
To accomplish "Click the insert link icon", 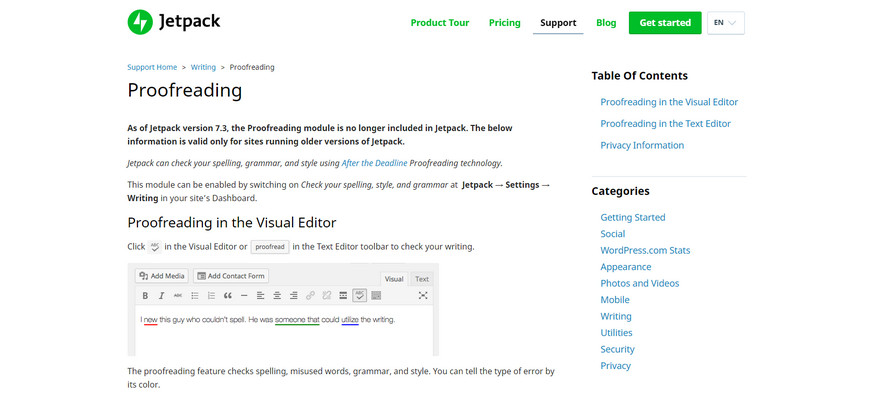I will 310,296.
